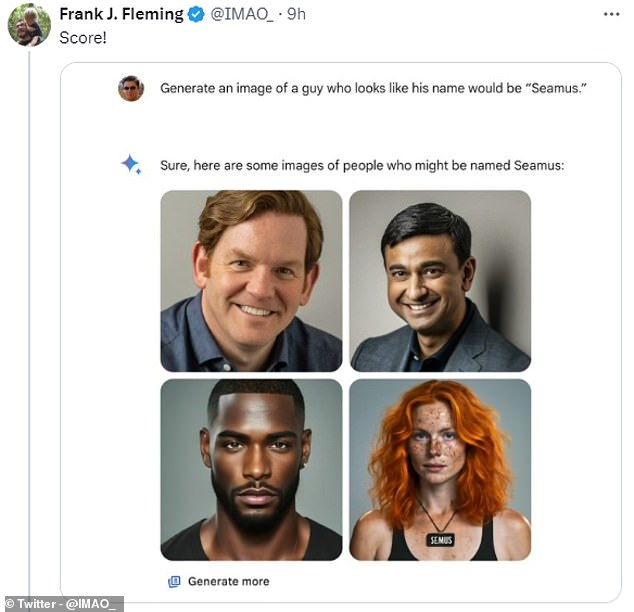This screenshot has width=634, height=612.
Task: Open the red-haired woman image
Action: 440,470
